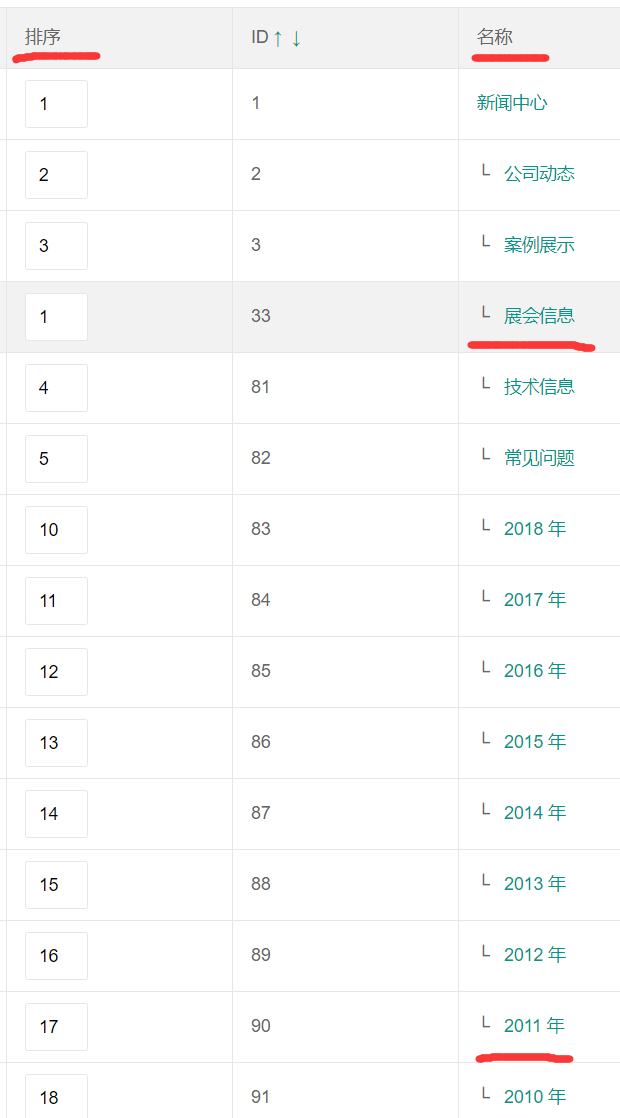Open the 2018 年 category link
The height and width of the screenshot is (1118, 620).
534,529
